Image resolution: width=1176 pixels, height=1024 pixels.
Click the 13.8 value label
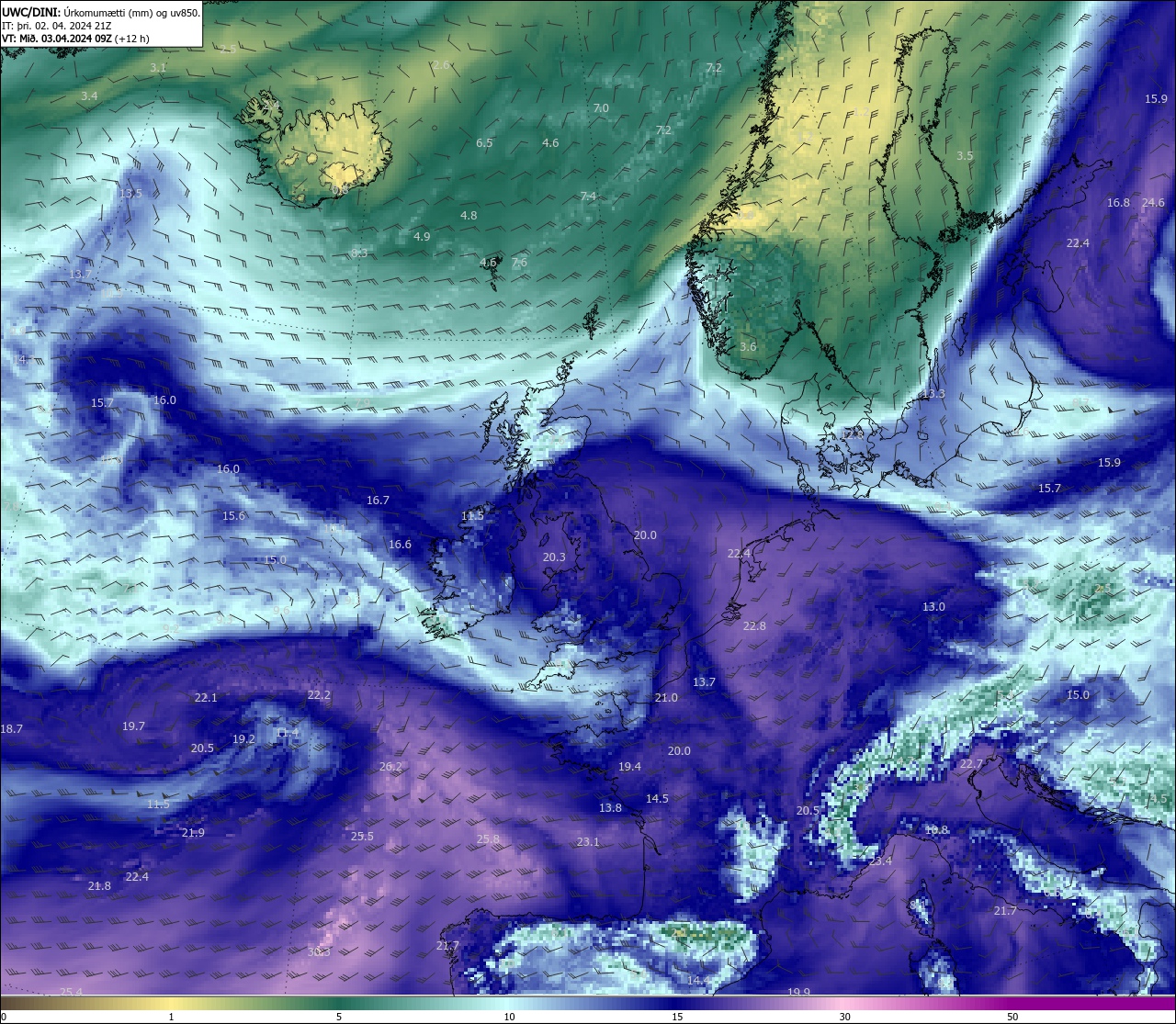pyautogui.click(x=610, y=808)
